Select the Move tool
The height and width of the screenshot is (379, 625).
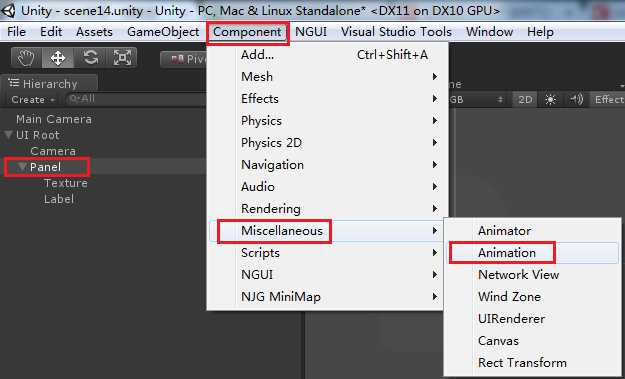click(58, 58)
